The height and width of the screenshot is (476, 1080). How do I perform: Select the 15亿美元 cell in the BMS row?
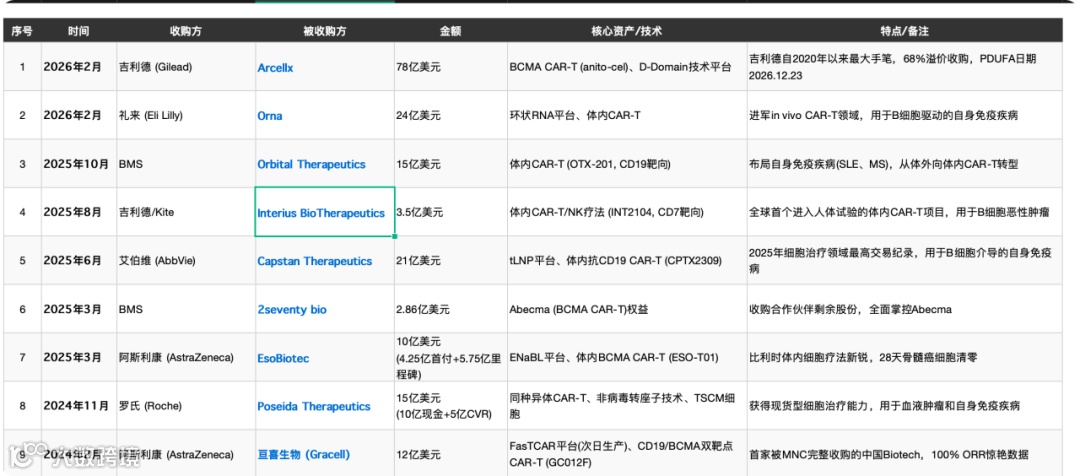(x=450, y=164)
